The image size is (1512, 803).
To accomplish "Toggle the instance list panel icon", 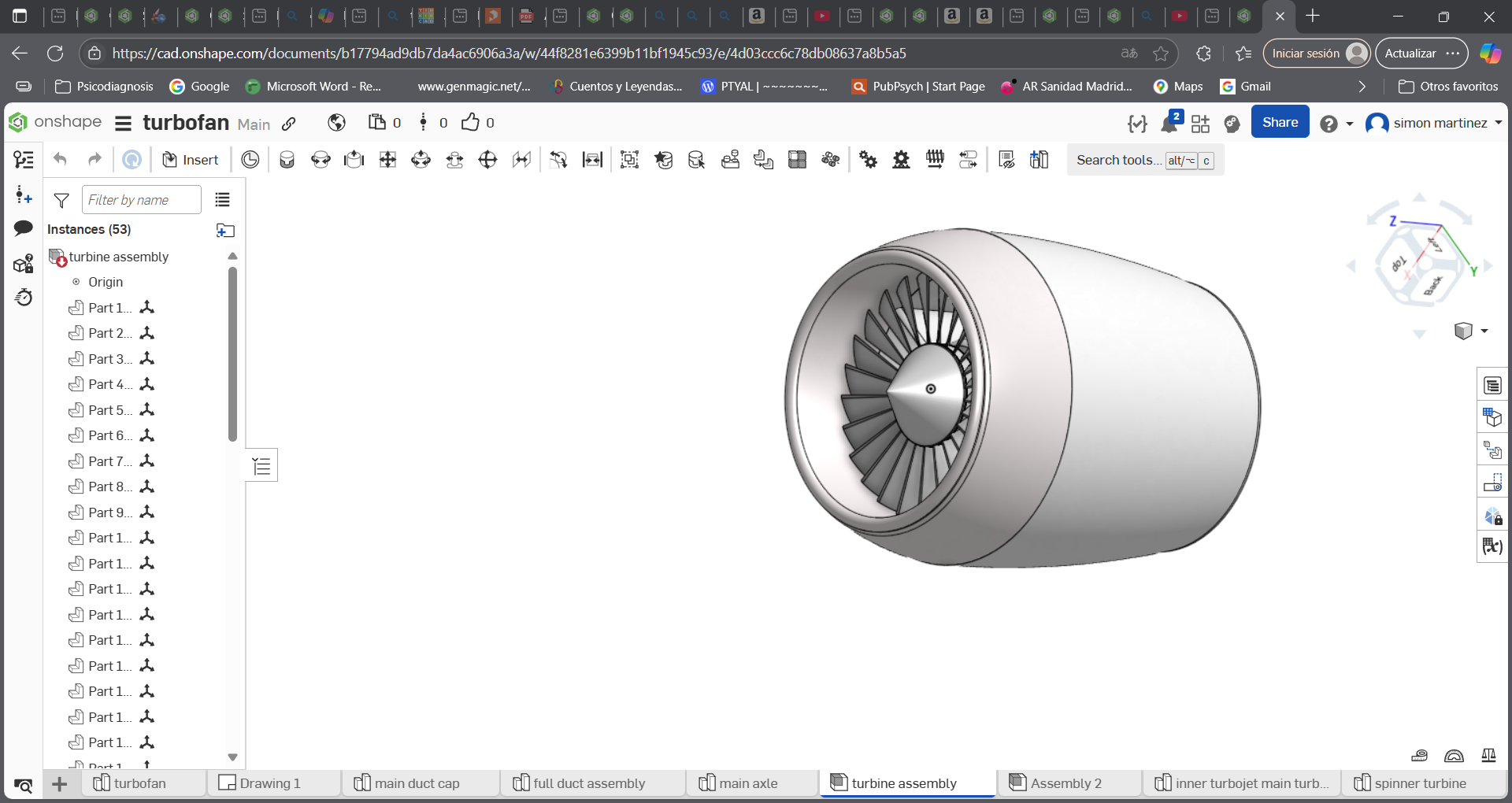I will click(24, 160).
